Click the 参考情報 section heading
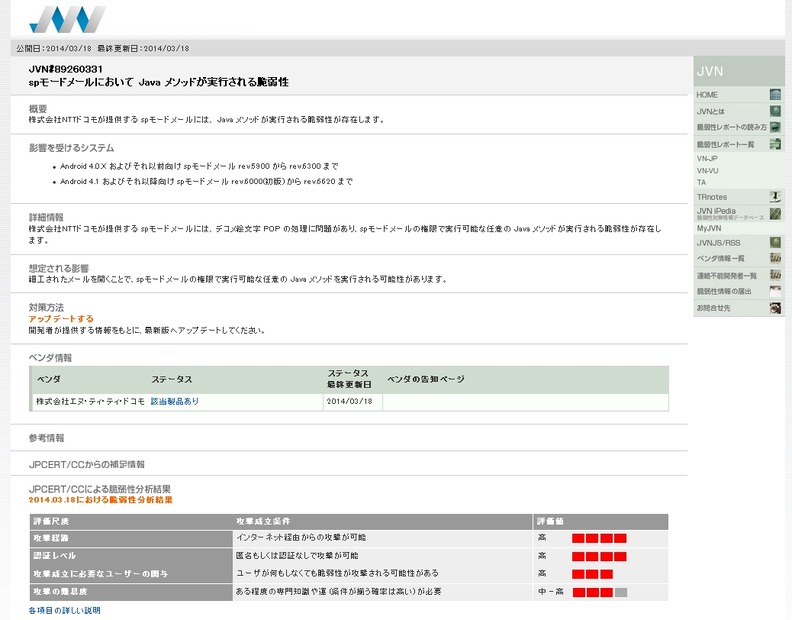Image resolution: width=792 pixels, height=620 pixels. (x=46, y=438)
